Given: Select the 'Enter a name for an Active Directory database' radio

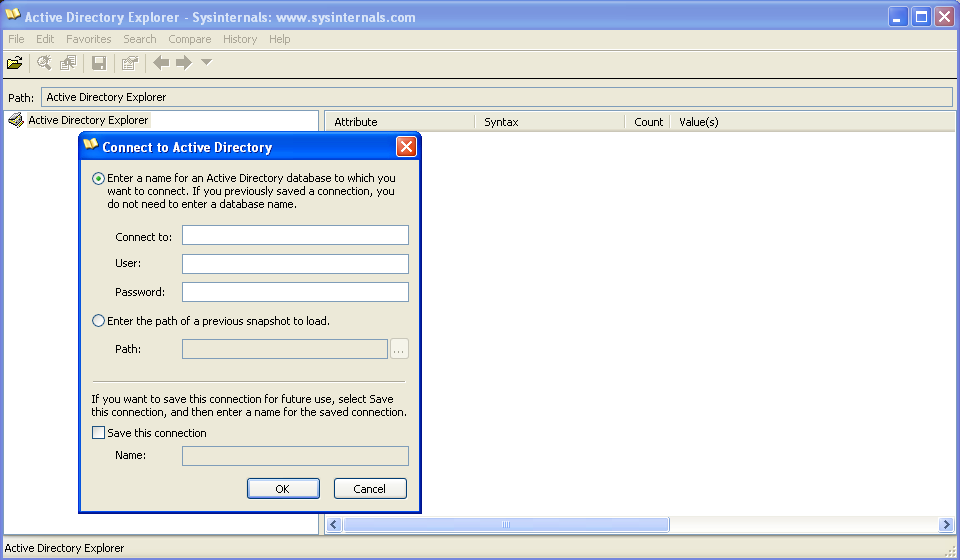Looking at the screenshot, I should (98, 179).
